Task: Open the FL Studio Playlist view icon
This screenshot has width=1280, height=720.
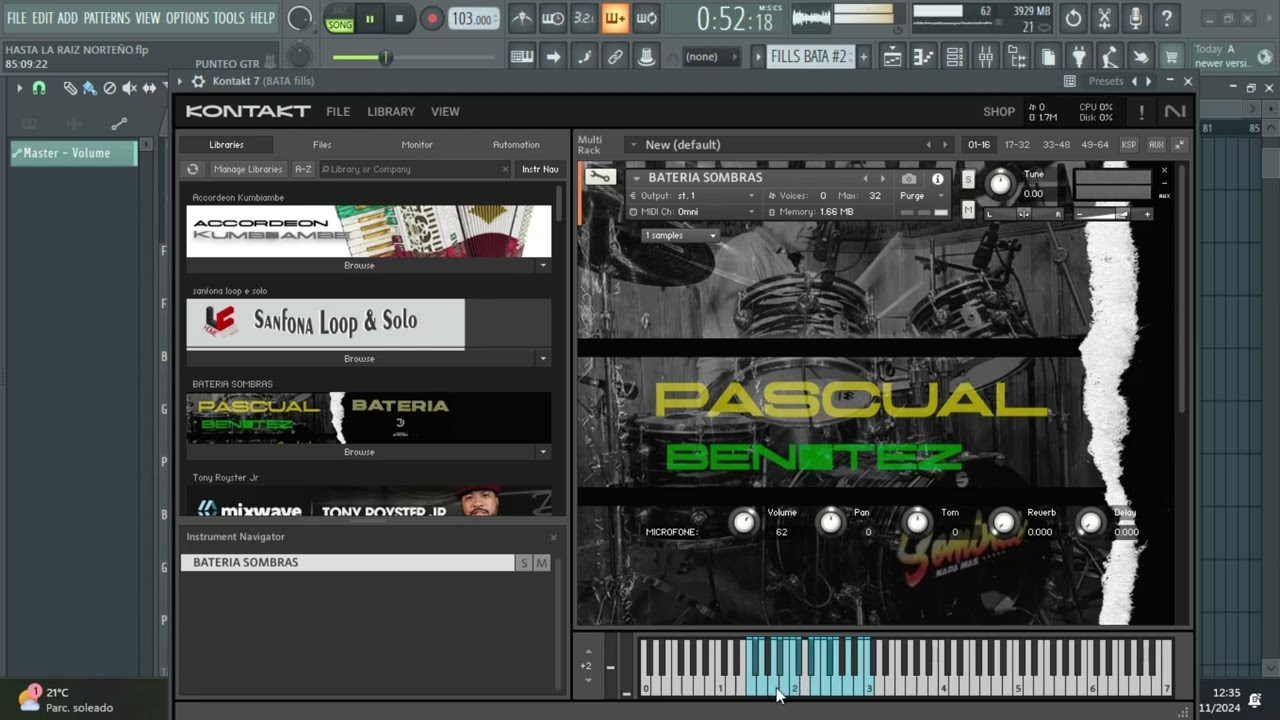Action: point(892,57)
